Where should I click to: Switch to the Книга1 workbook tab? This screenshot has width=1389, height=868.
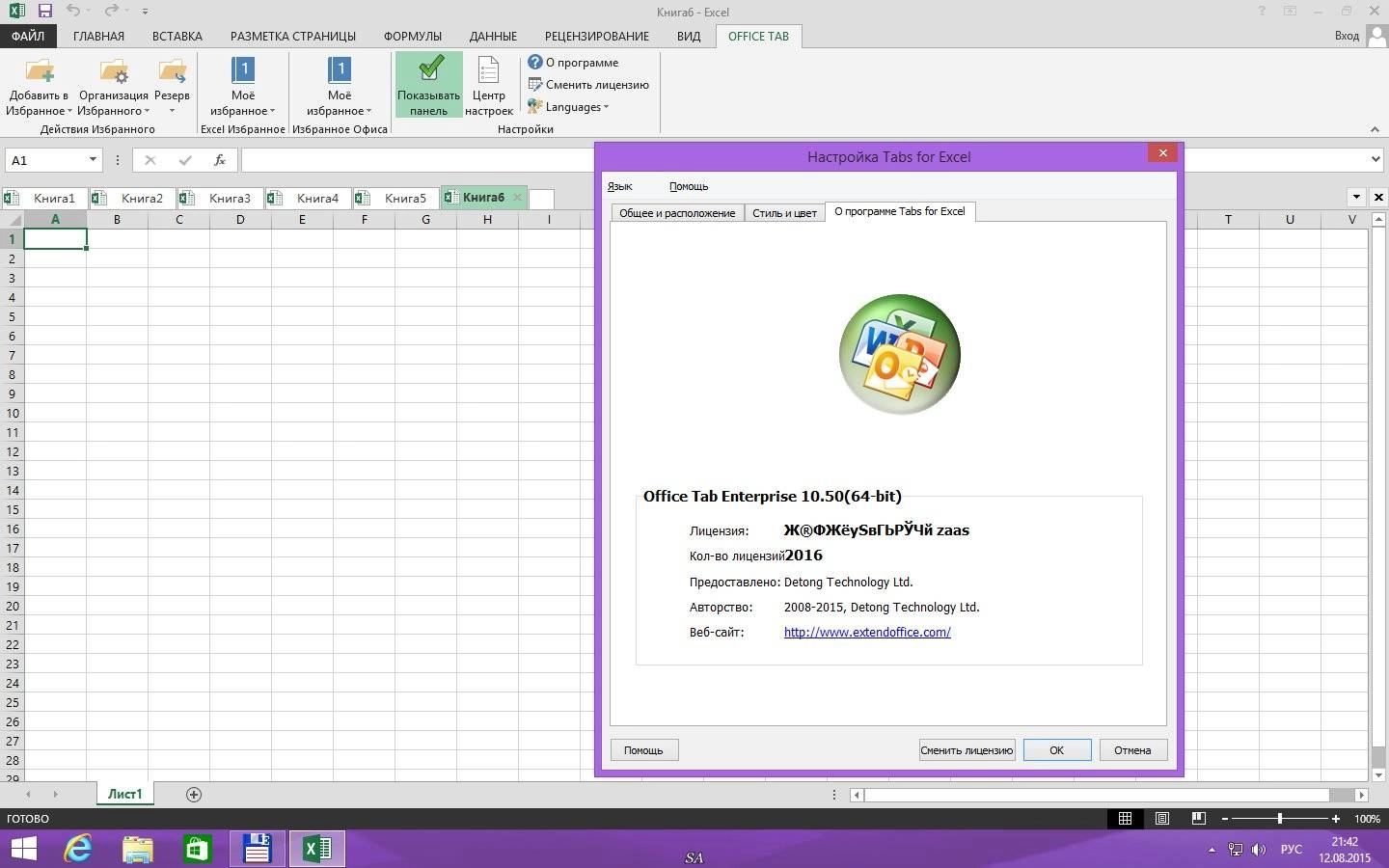pyautogui.click(x=44, y=198)
